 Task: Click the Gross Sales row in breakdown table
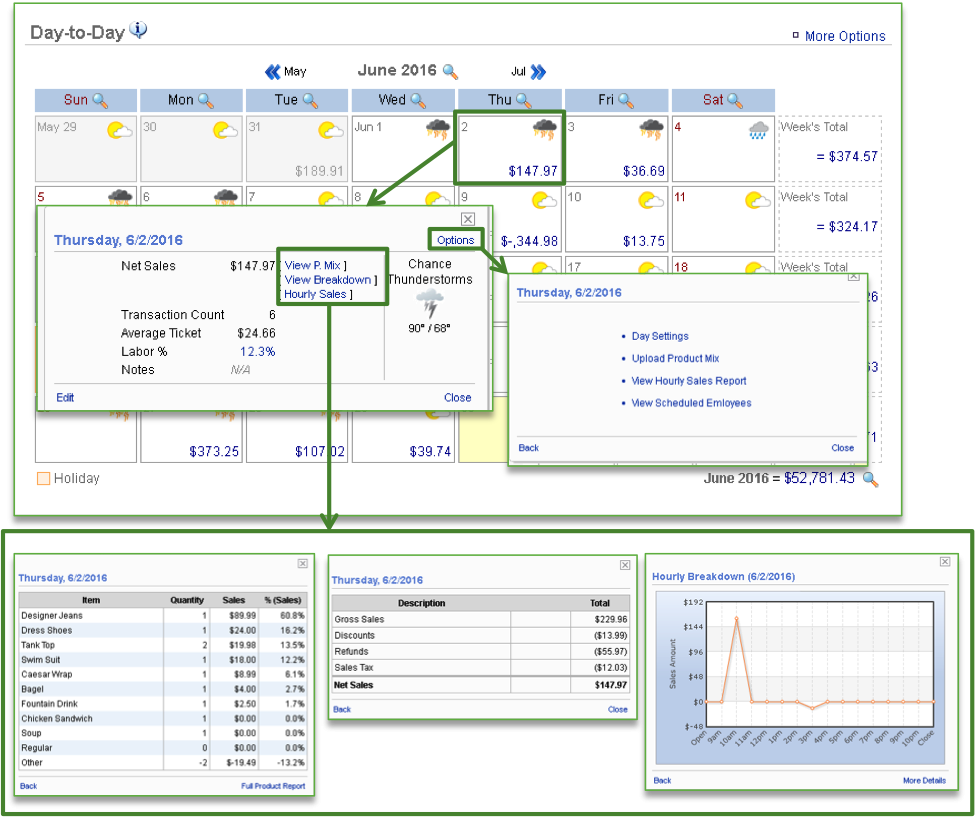[481, 619]
